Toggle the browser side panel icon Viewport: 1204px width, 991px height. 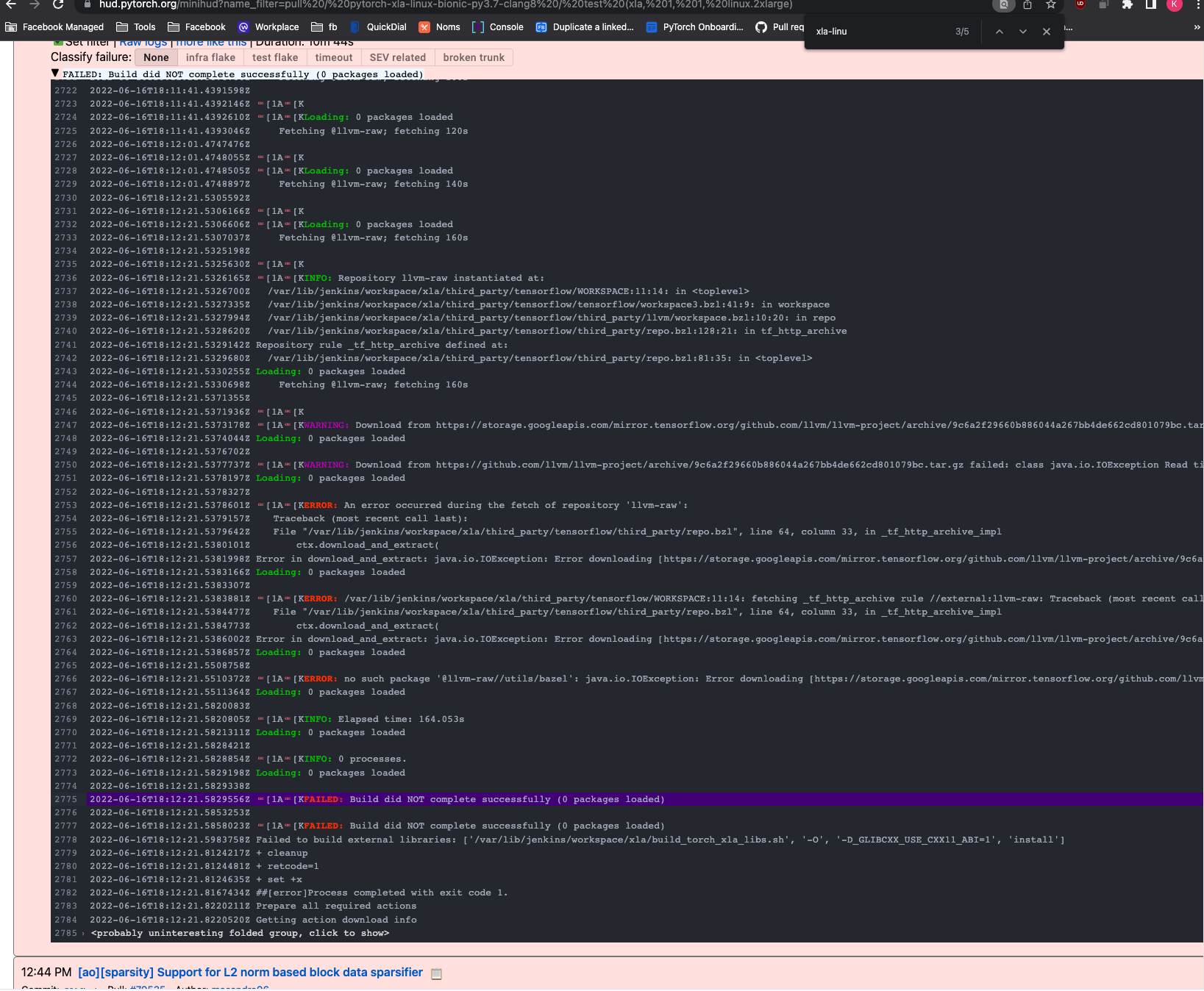pyautogui.click(x=1151, y=4)
